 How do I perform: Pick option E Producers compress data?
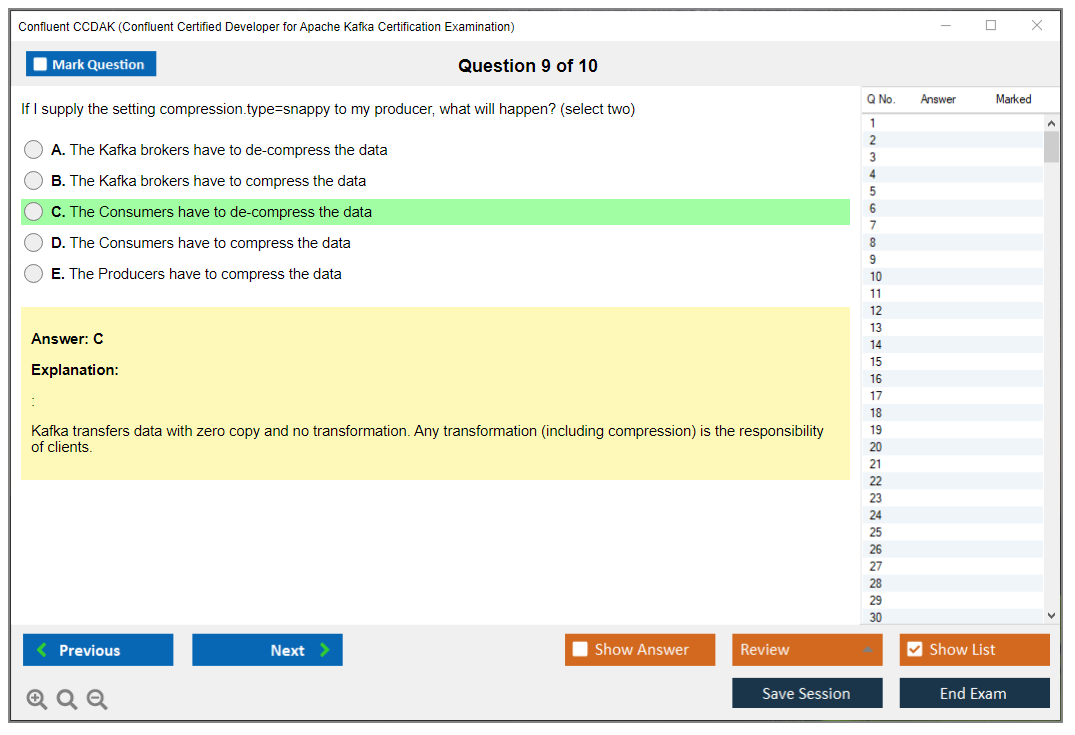click(34, 274)
